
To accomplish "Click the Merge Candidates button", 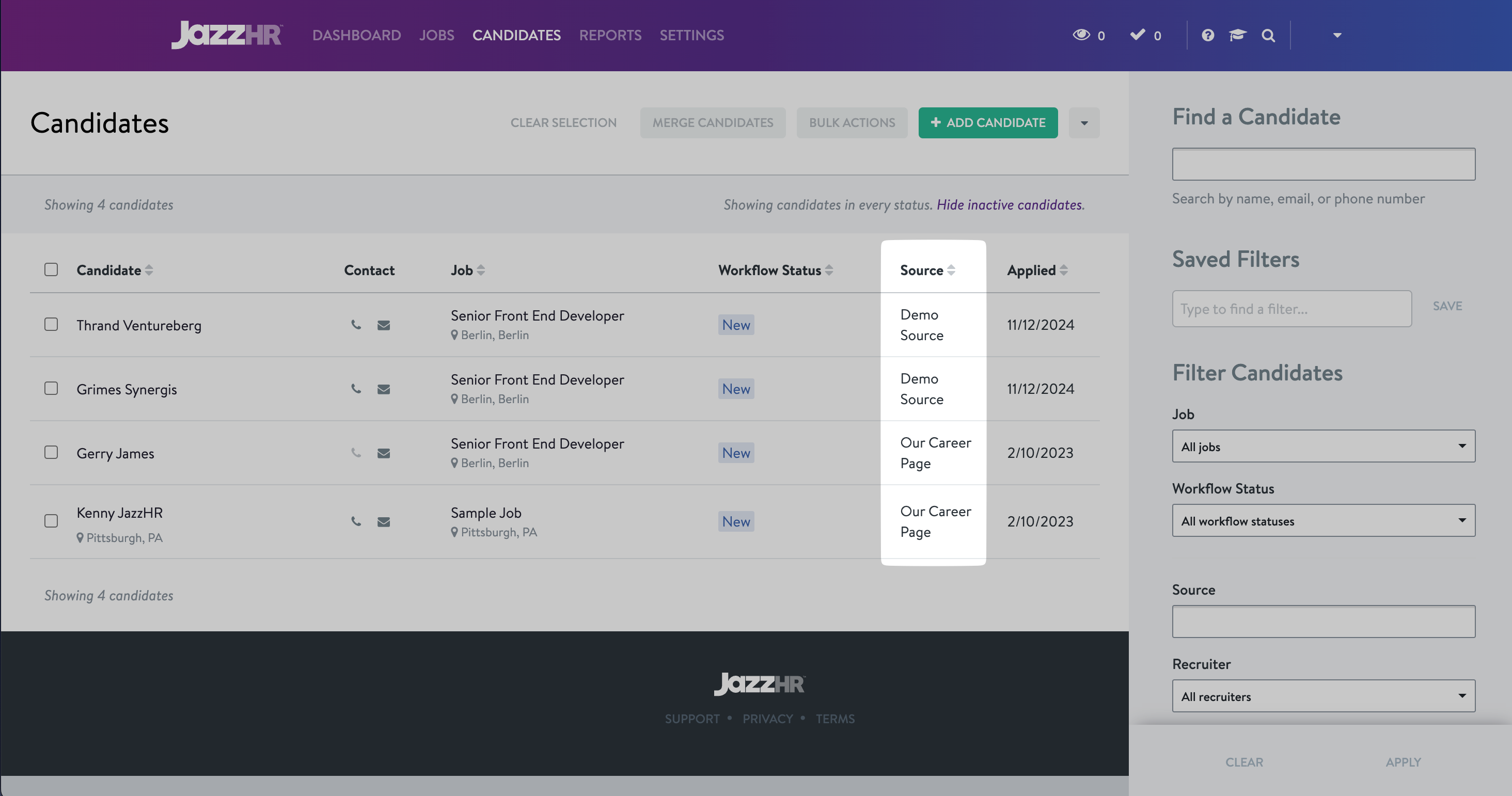I will tap(713, 122).
